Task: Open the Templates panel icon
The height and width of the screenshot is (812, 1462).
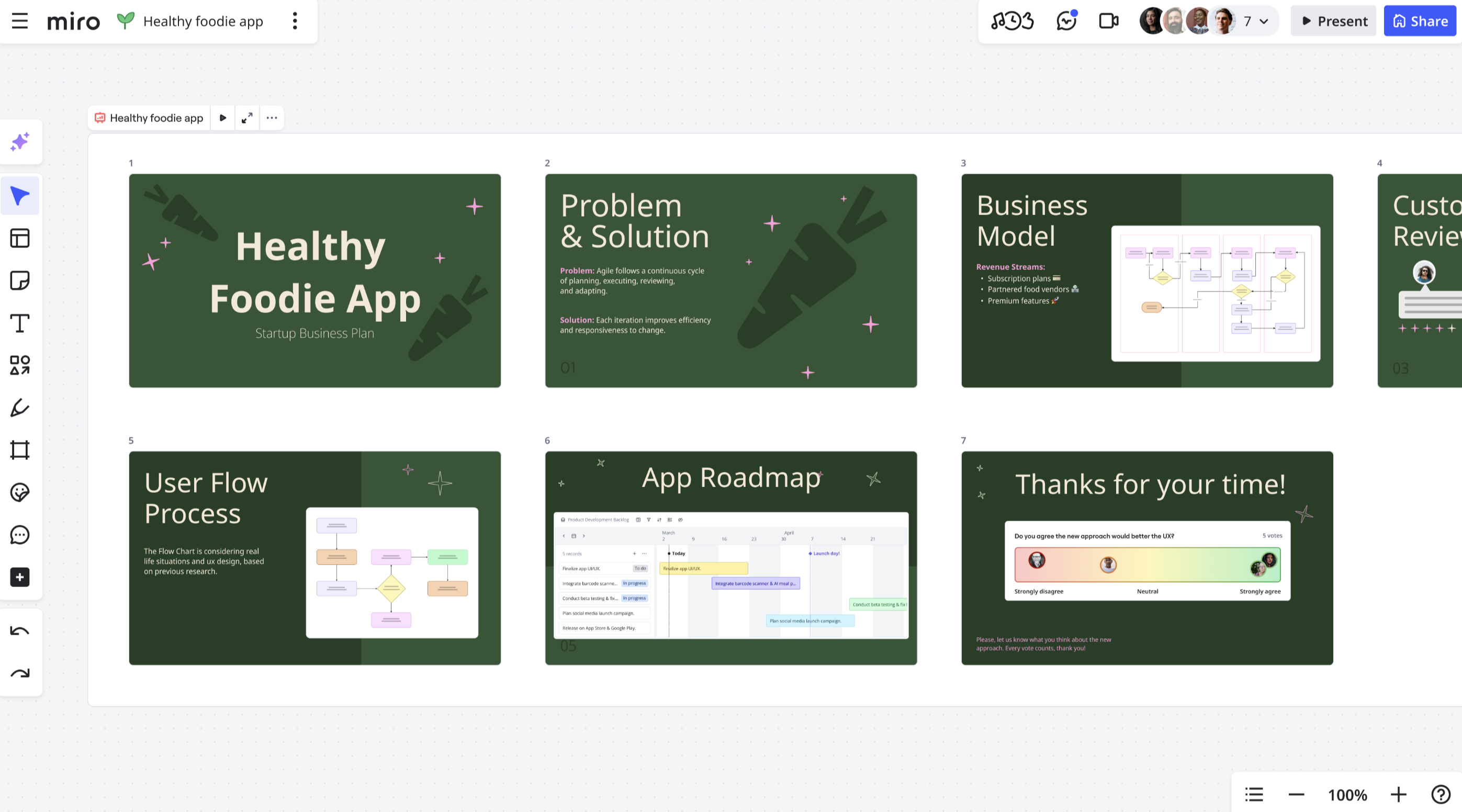Action: pyautogui.click(x=20, y=239)
